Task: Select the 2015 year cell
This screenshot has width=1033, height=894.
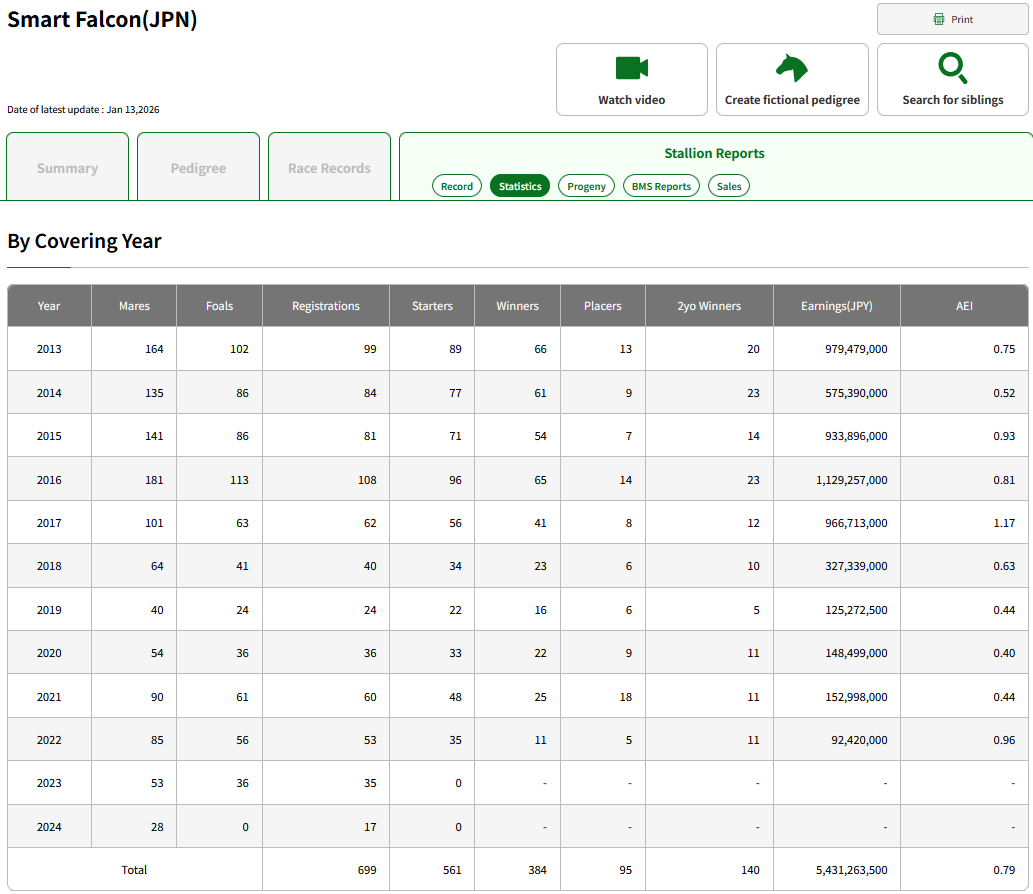Action: (x=49, y=436)
